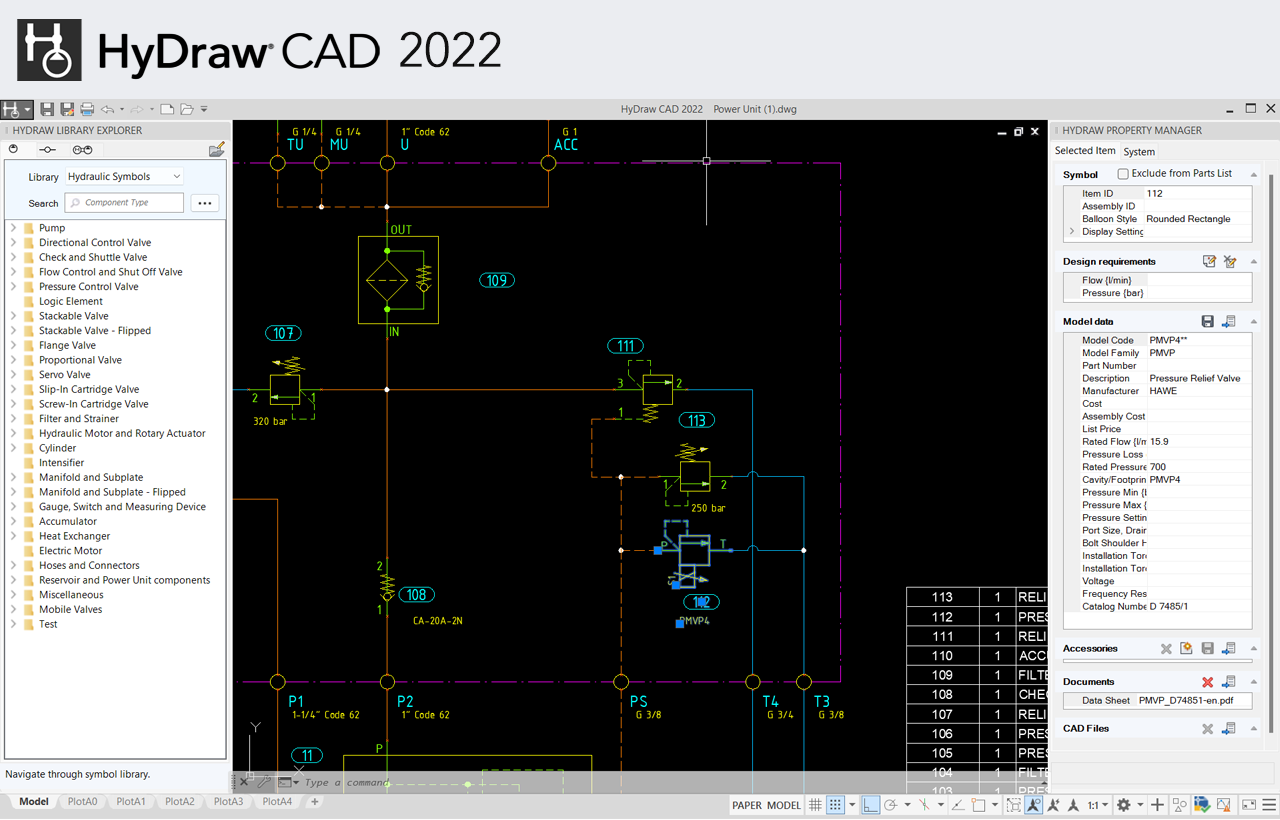Switch to the PlotA0 layout tab
Viewport: 1280px width, 820px height.
click(83, 802)
